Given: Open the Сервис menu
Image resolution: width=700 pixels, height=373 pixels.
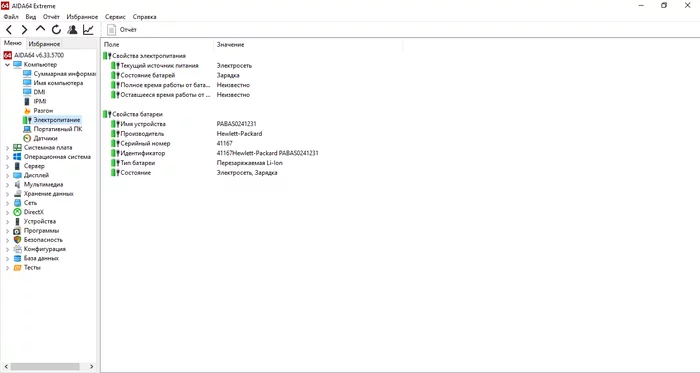Looking at the screenshot, I should click(115, 17).
